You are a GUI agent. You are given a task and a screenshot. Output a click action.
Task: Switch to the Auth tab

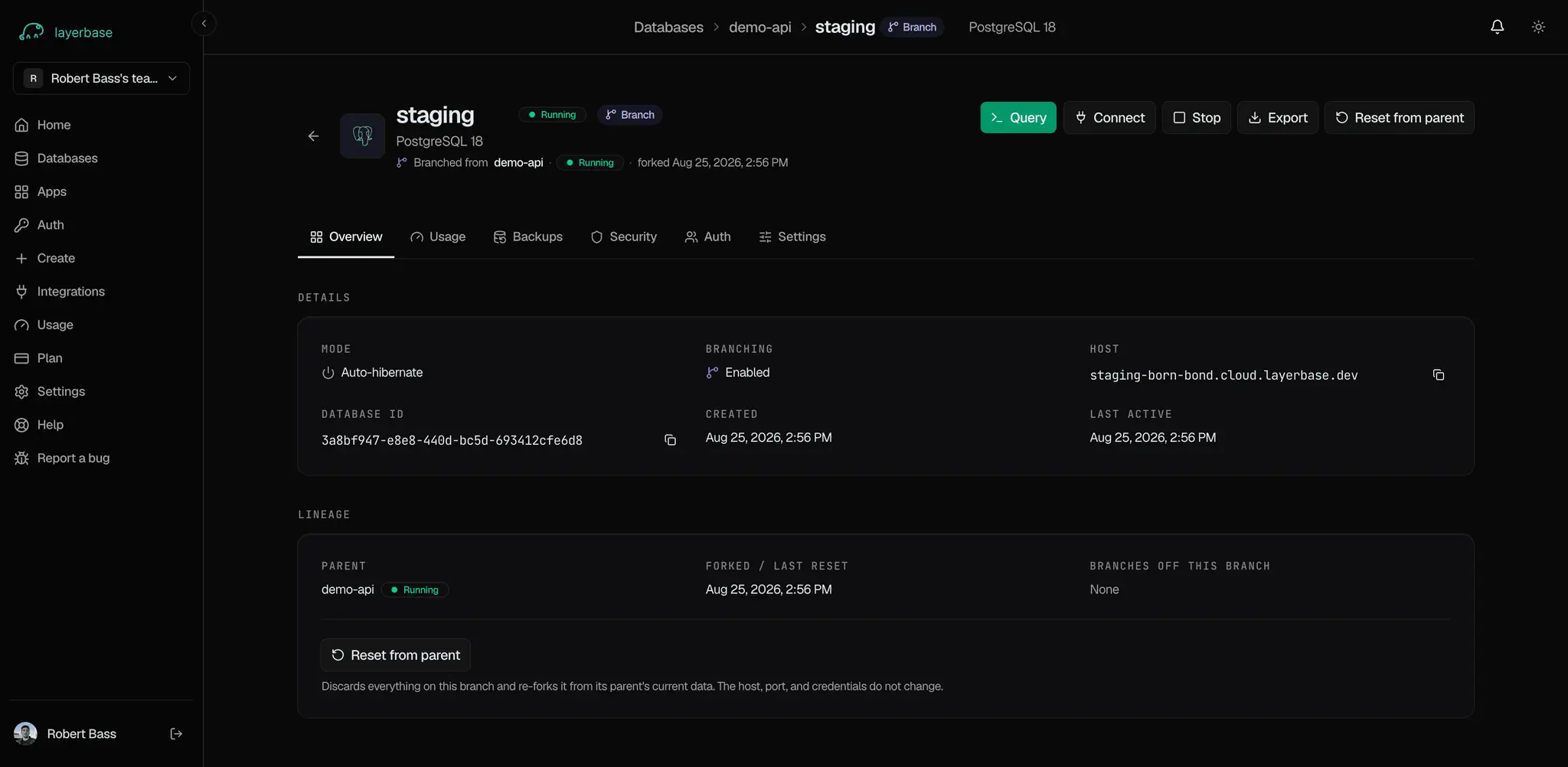point(708,237)
